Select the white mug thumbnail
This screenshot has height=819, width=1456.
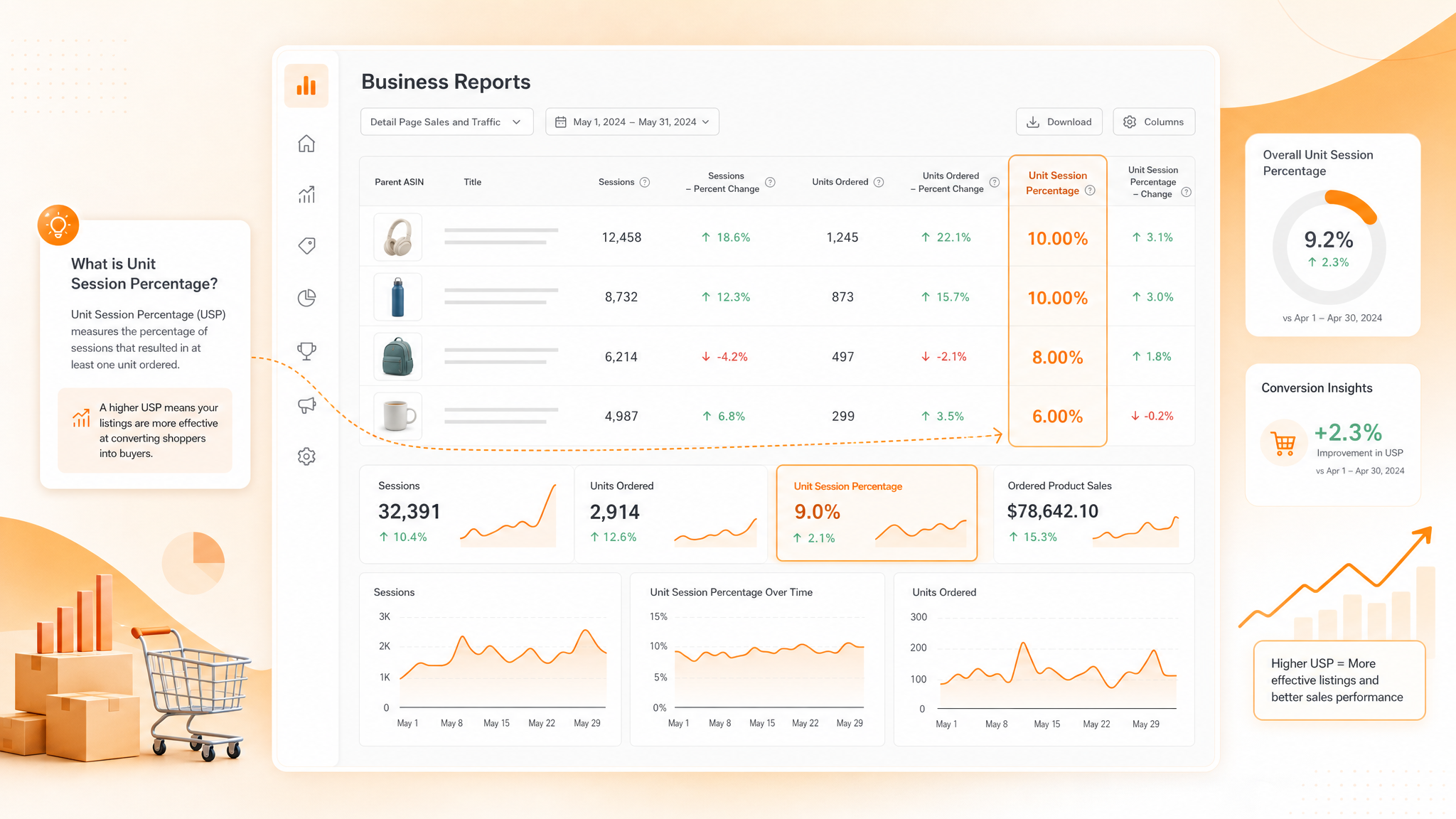coord(398,417)
